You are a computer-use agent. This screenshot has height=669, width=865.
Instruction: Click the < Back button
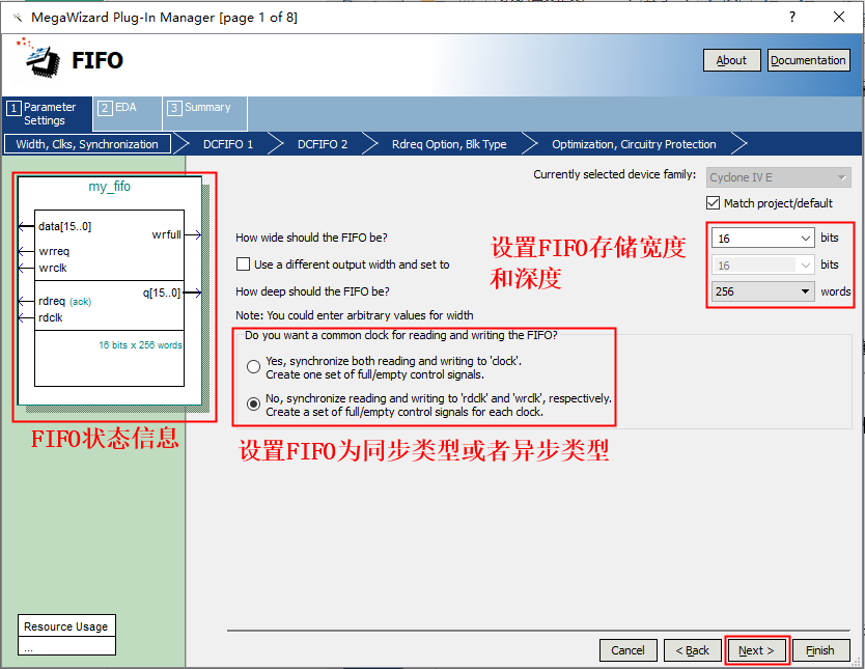pyautogui.click(x=692, y=650)
